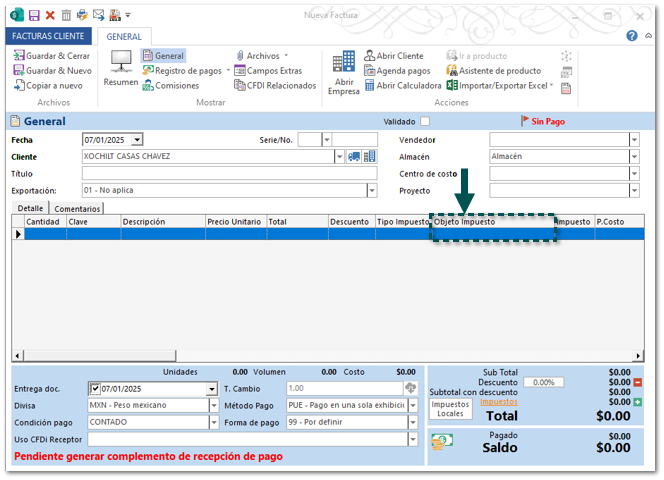
Task: Click Guardar & Cerrar in the ribbon
Action: 51,56
